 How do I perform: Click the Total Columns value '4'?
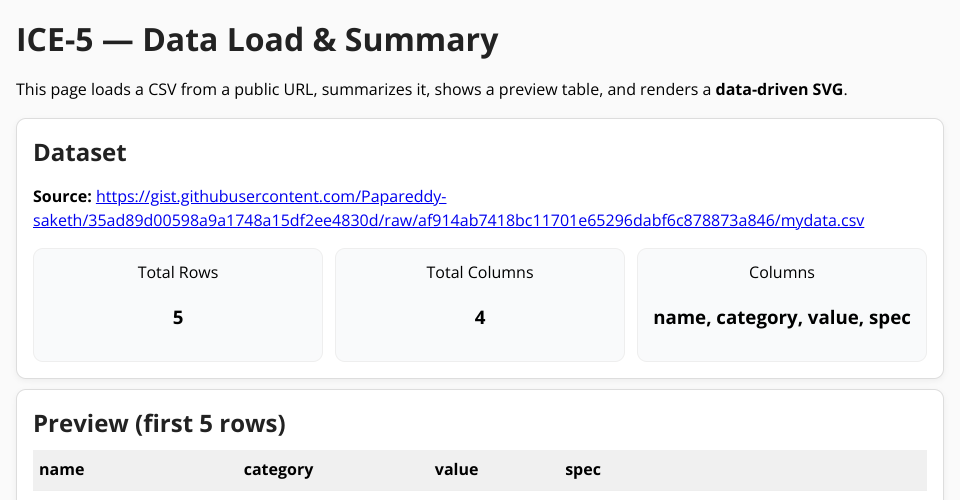480,318
